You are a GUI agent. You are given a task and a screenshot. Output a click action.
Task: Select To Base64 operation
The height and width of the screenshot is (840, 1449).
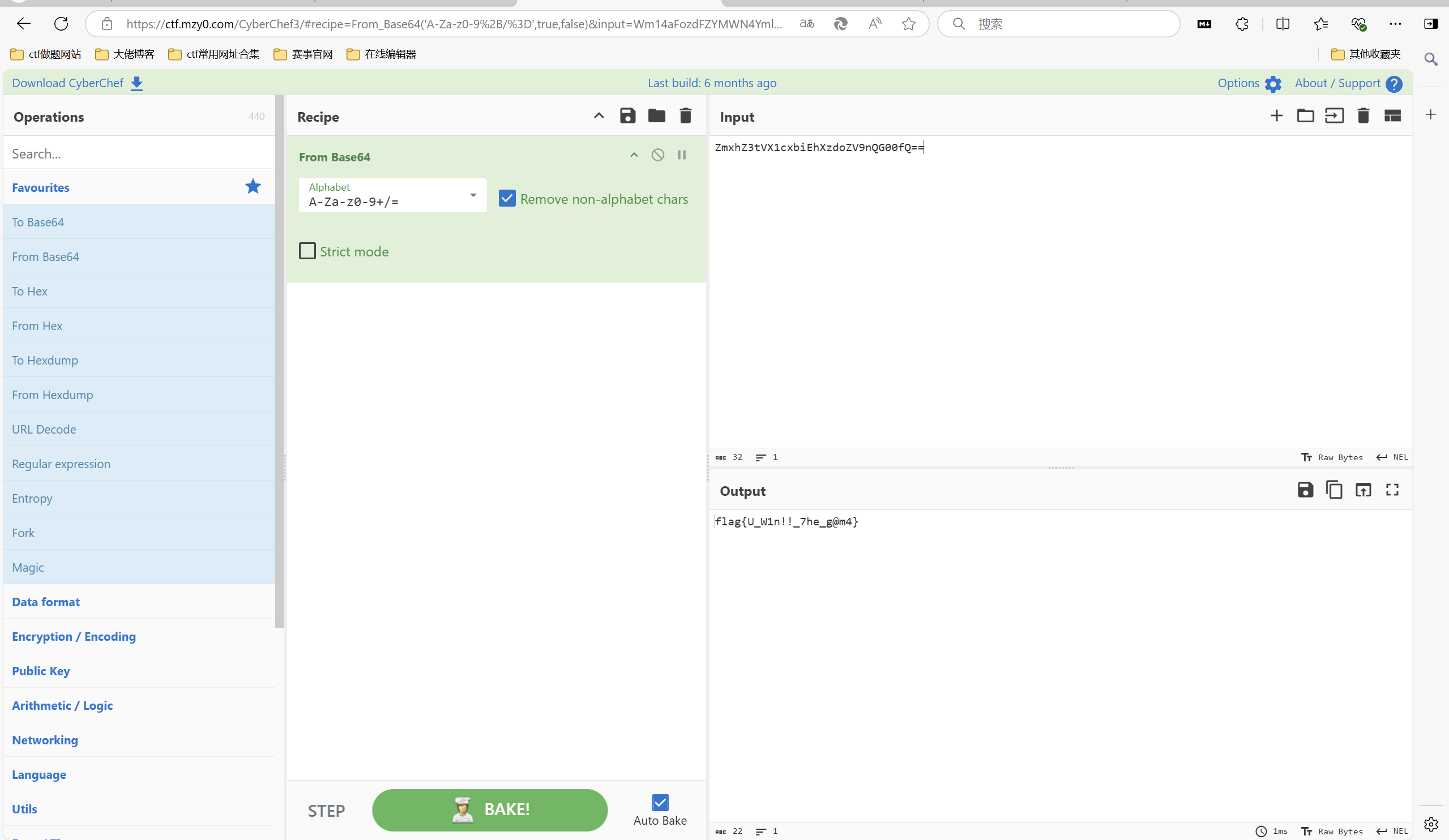pyautogui.click(x=139, y=222)
